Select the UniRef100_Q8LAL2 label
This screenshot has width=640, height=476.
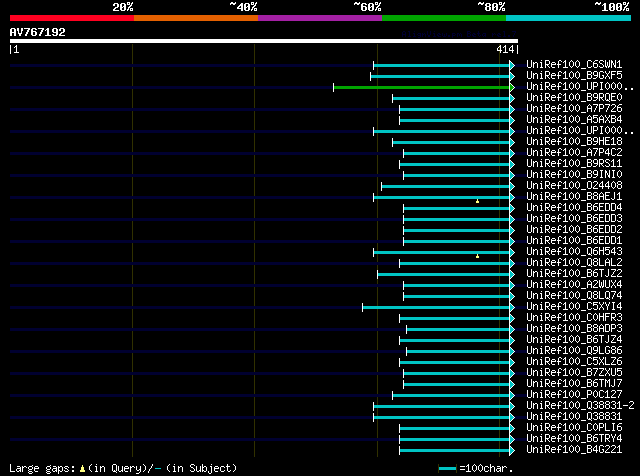[x=574, y=263]
